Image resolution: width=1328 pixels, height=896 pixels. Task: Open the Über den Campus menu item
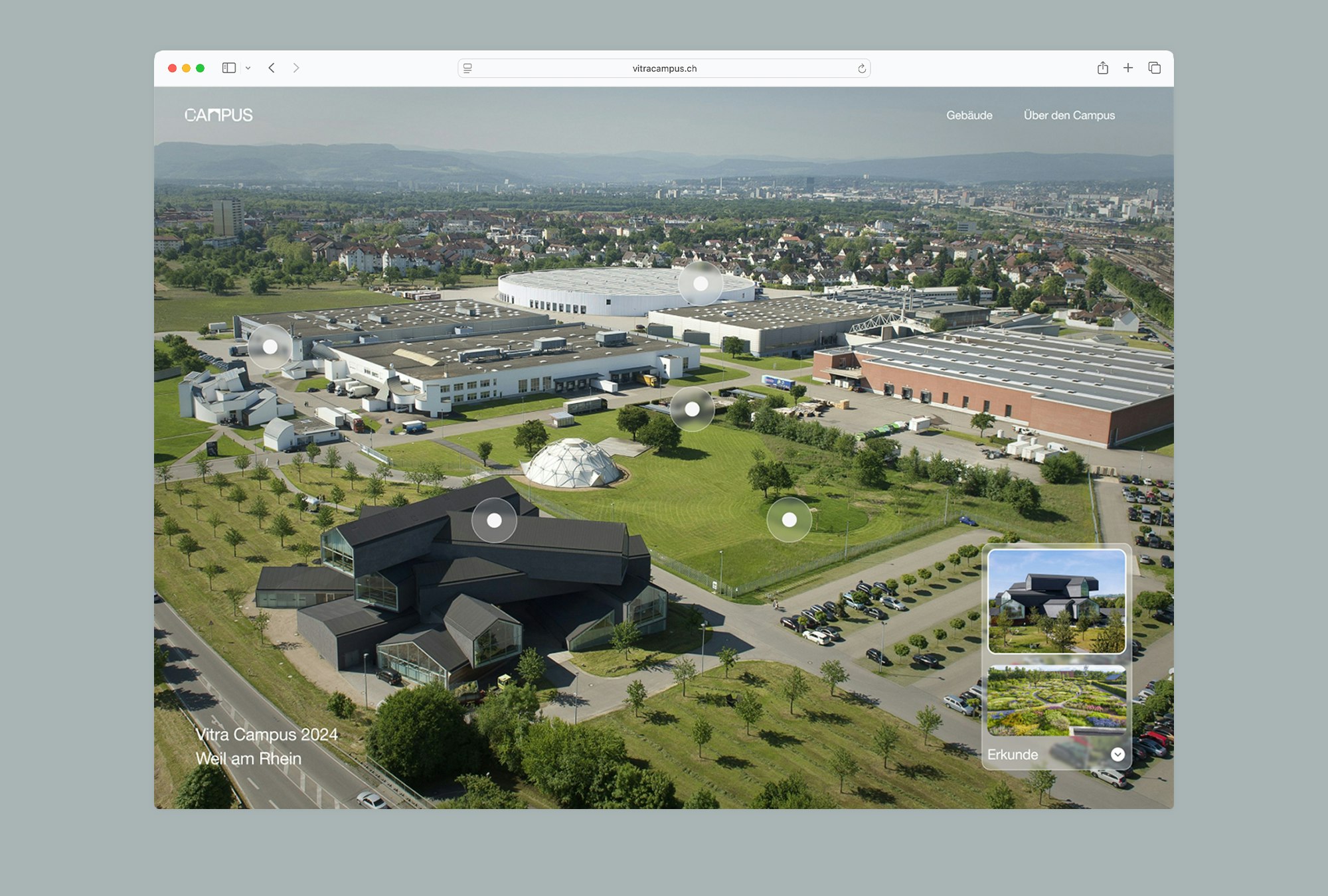[x=1069, y=115]
